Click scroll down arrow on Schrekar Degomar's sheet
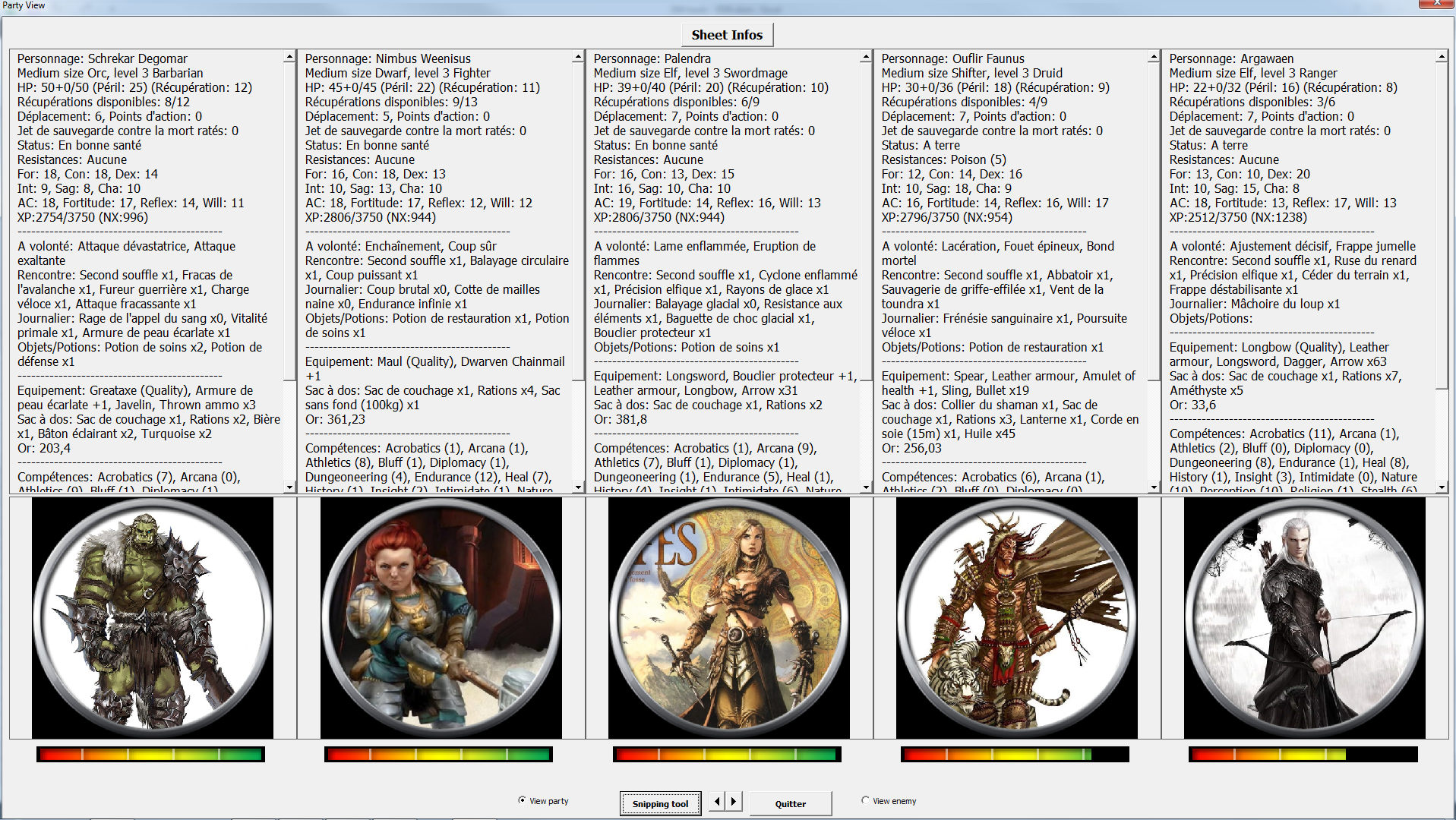This screenshot has height=820, width=1456. (x=289, y=487)
